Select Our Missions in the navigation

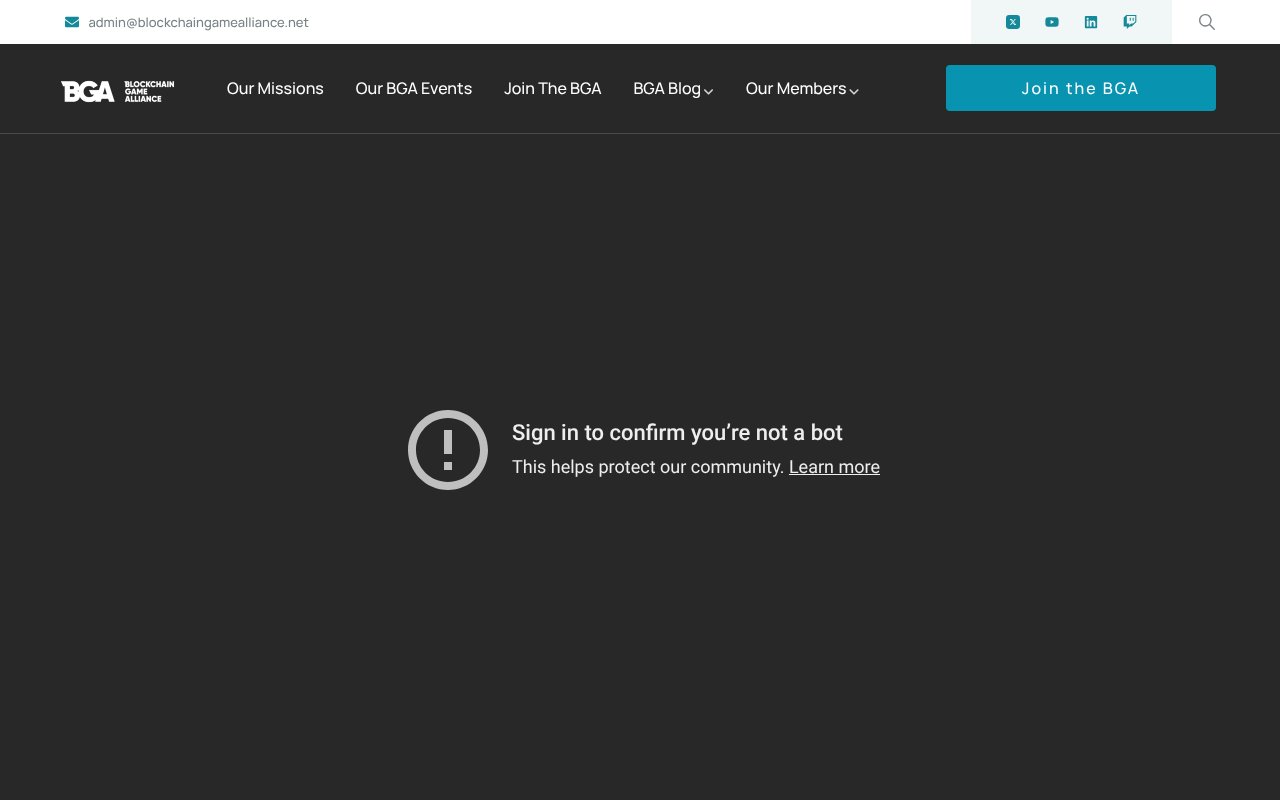click(275, 88)
